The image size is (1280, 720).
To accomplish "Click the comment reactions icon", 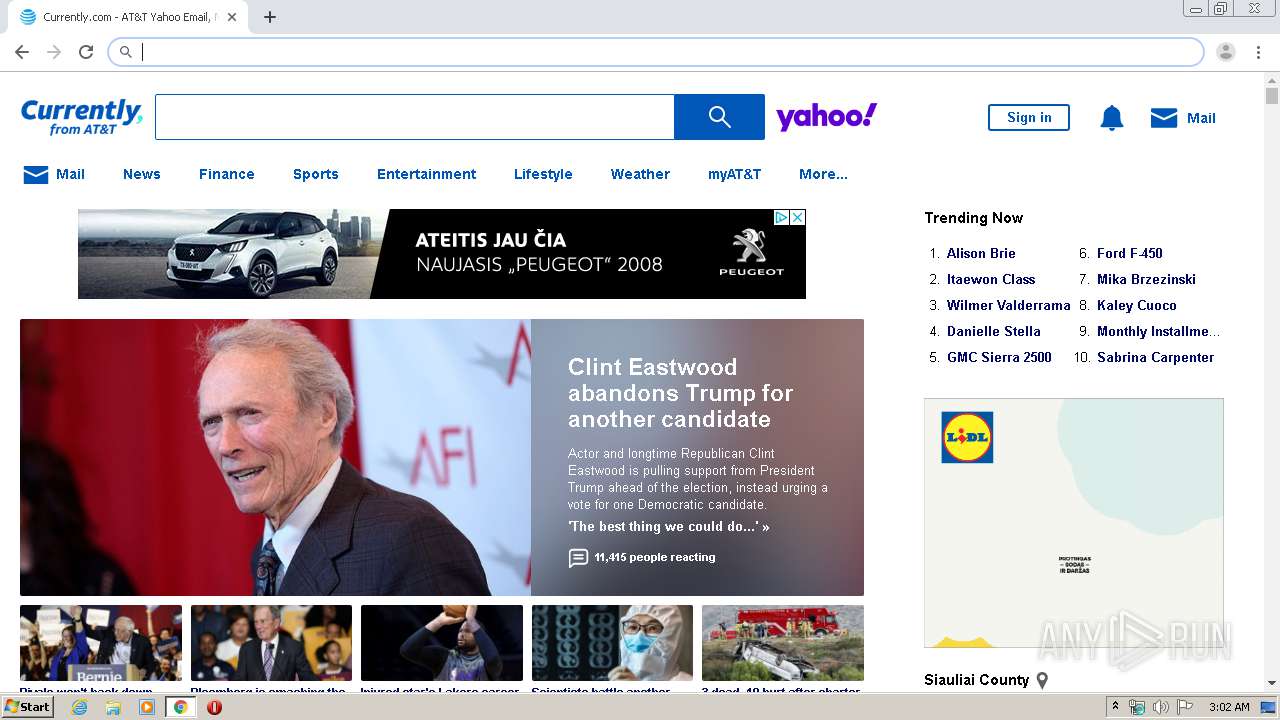I will tap(578, 558).
